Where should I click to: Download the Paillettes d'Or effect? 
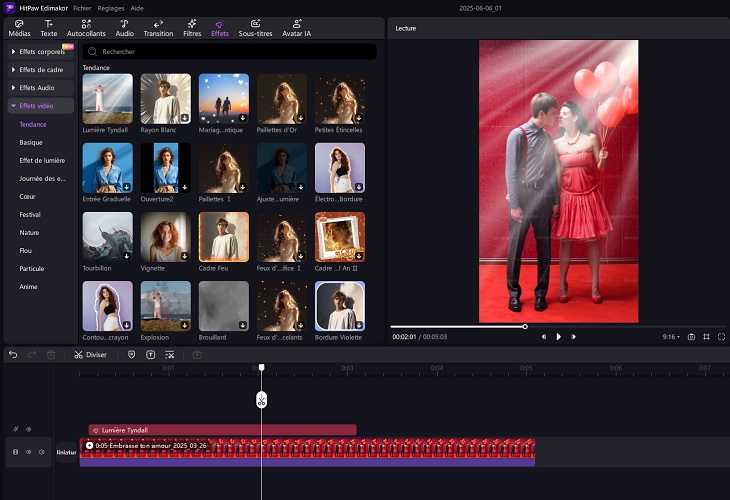coord(301,118)
